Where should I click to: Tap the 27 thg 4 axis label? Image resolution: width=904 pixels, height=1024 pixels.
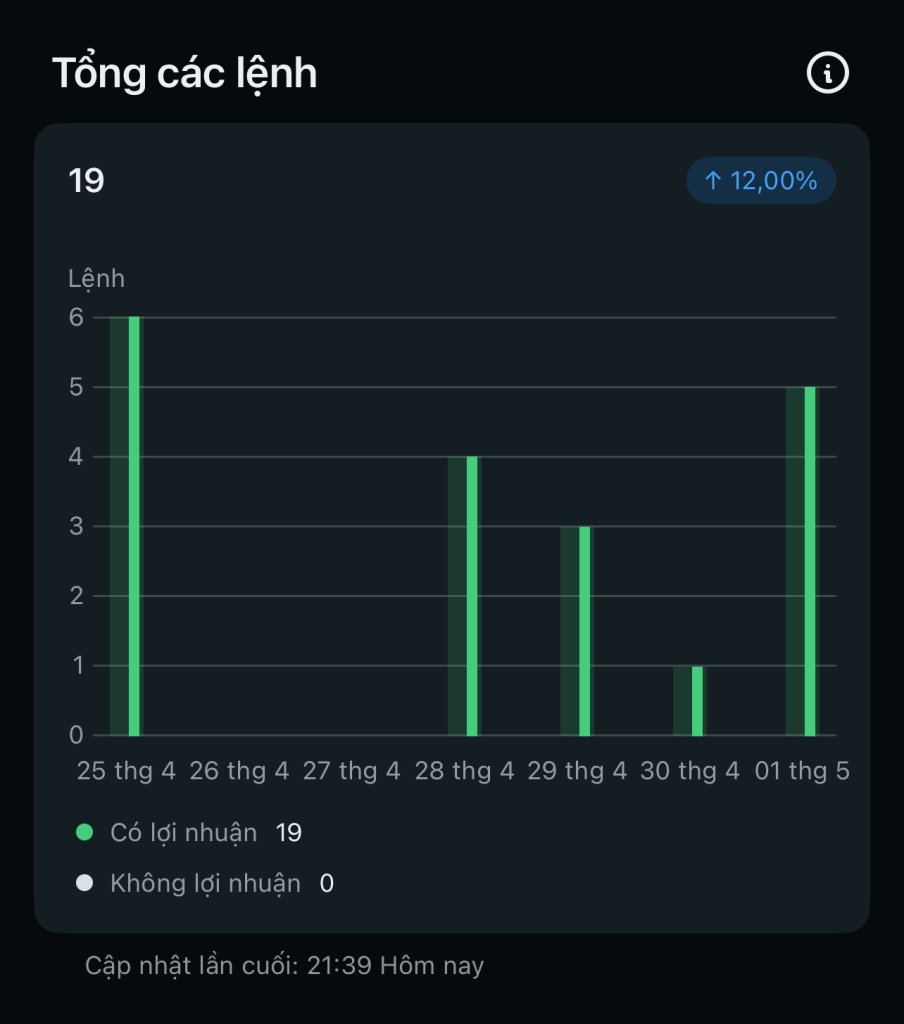[x=351, y=771]
